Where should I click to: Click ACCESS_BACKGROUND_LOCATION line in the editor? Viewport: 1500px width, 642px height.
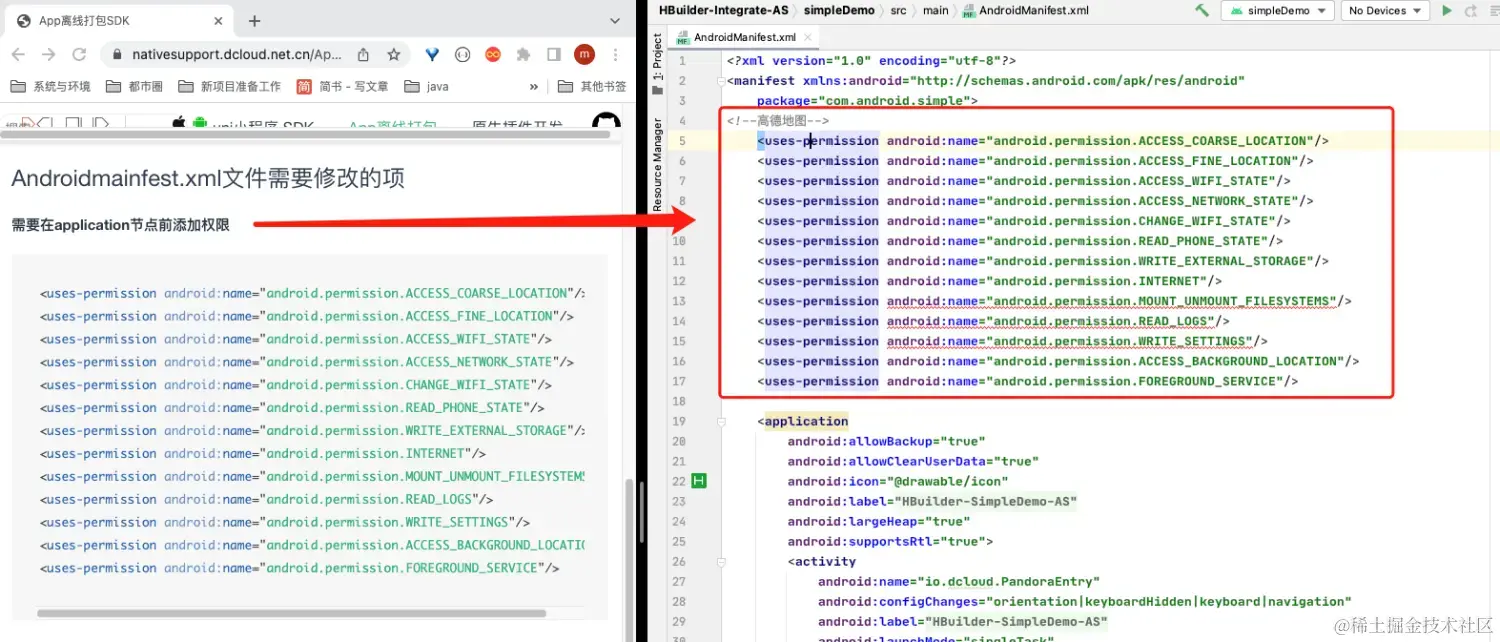coord(1058,361)
